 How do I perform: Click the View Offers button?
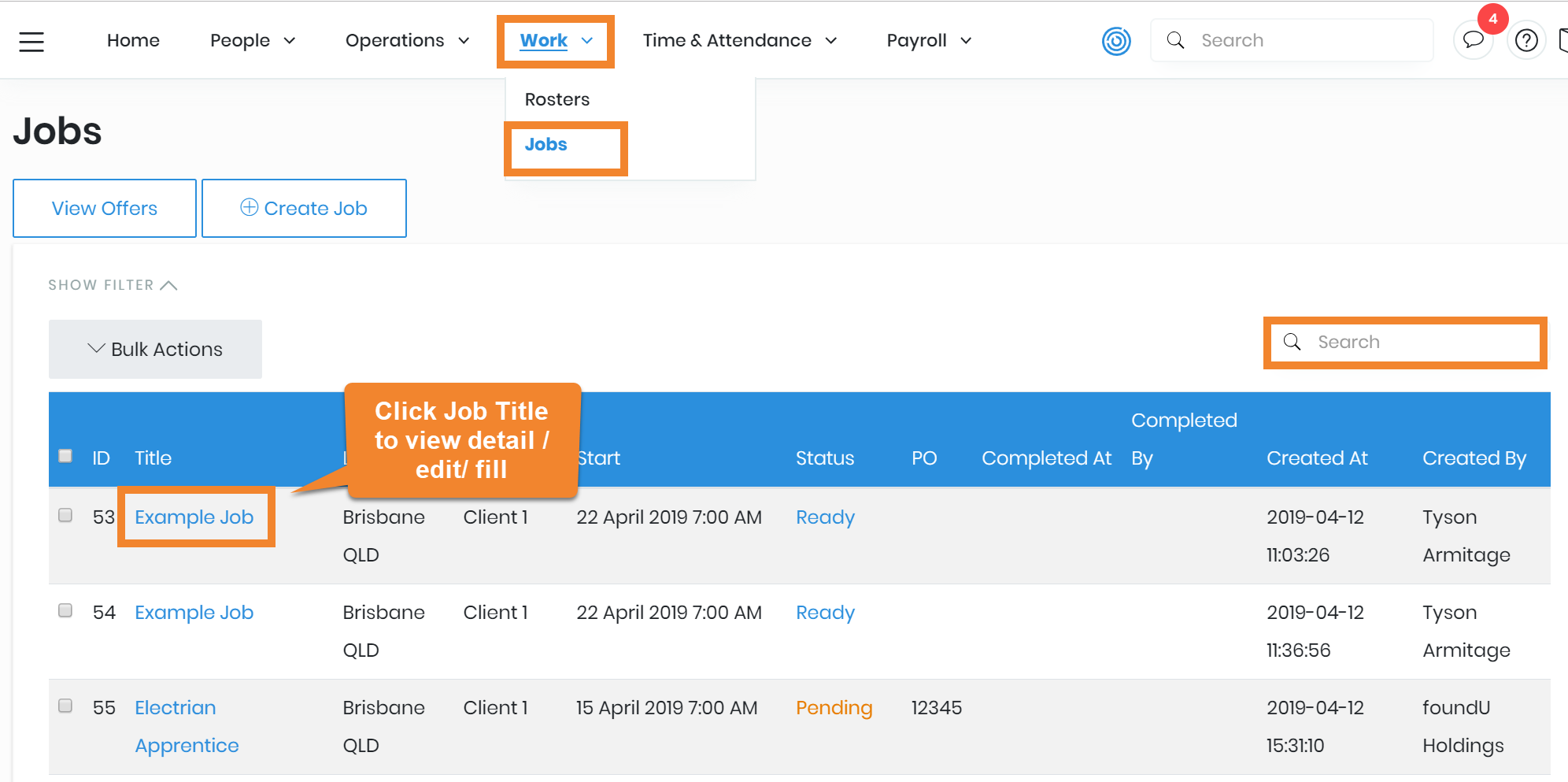tap(105, 209)
